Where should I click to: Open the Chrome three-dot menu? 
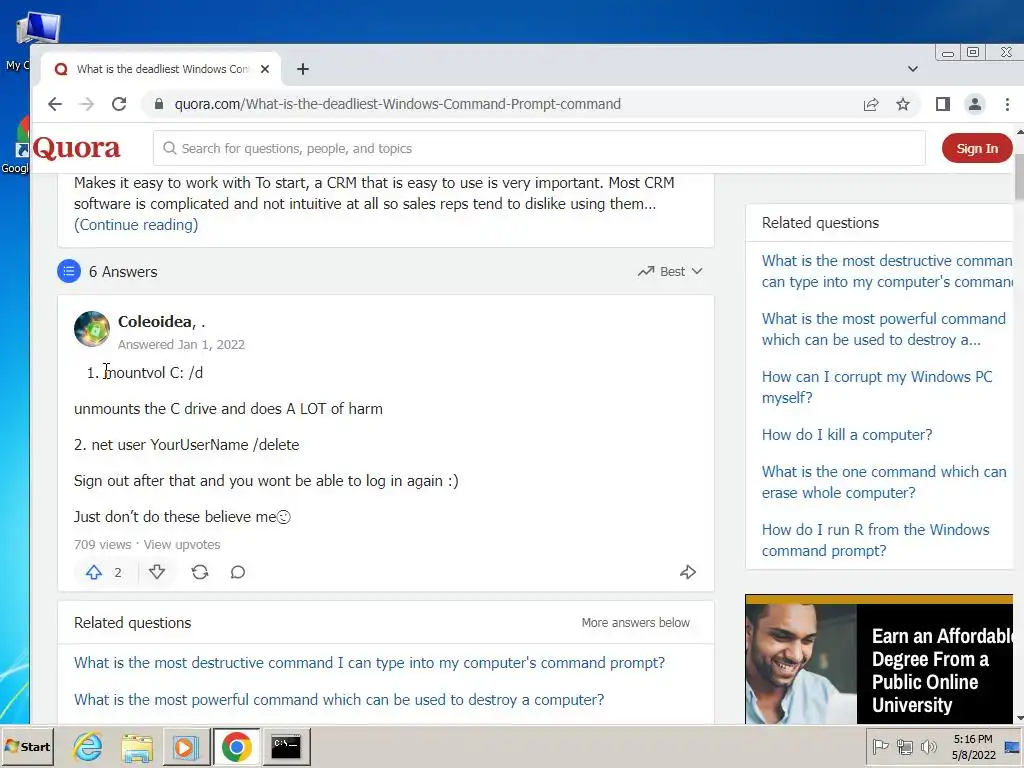[1007, 104]
